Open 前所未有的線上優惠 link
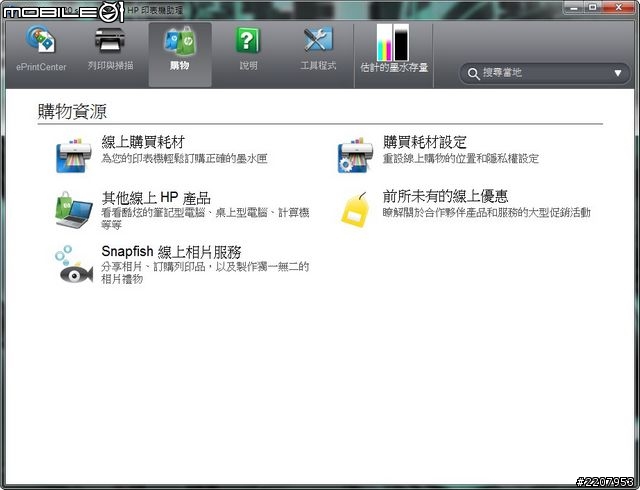This screenshot has width=640, height=490. click(x=445, y=196)
